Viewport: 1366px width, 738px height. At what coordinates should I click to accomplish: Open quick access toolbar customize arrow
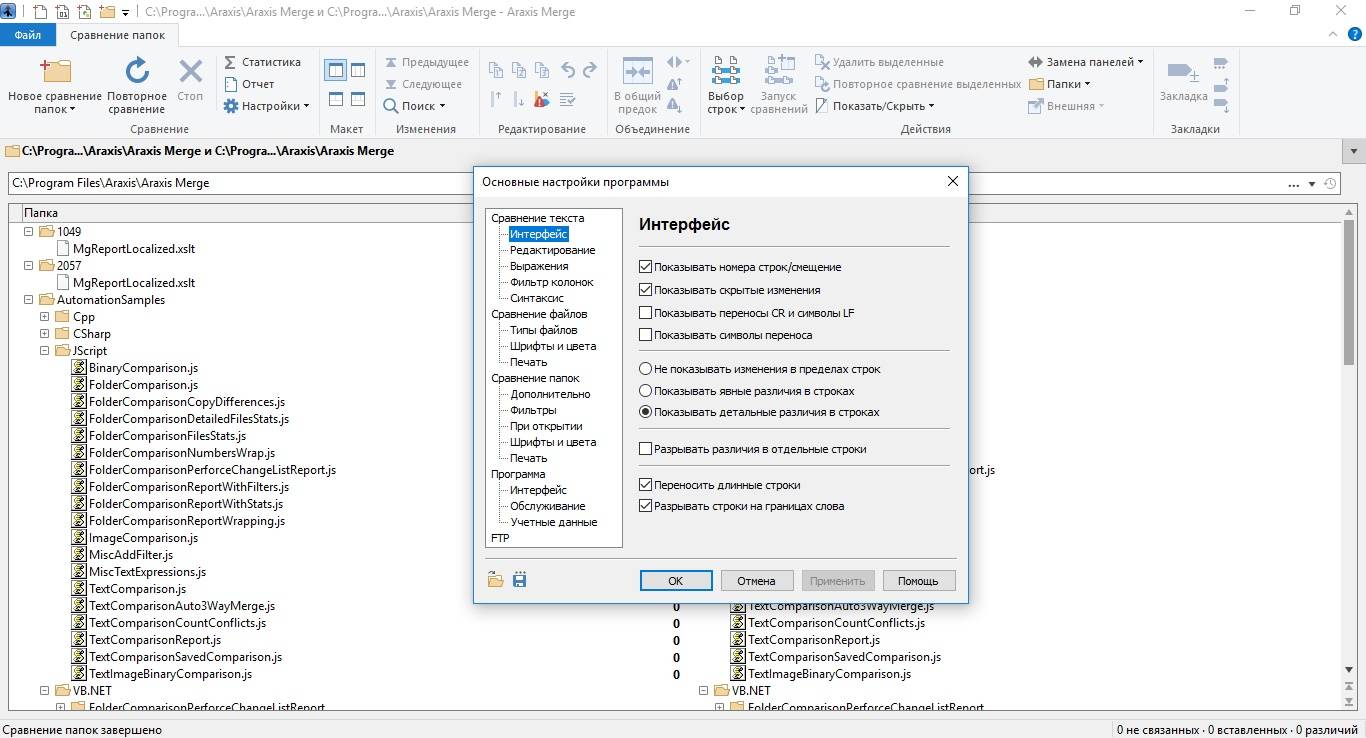125,13
